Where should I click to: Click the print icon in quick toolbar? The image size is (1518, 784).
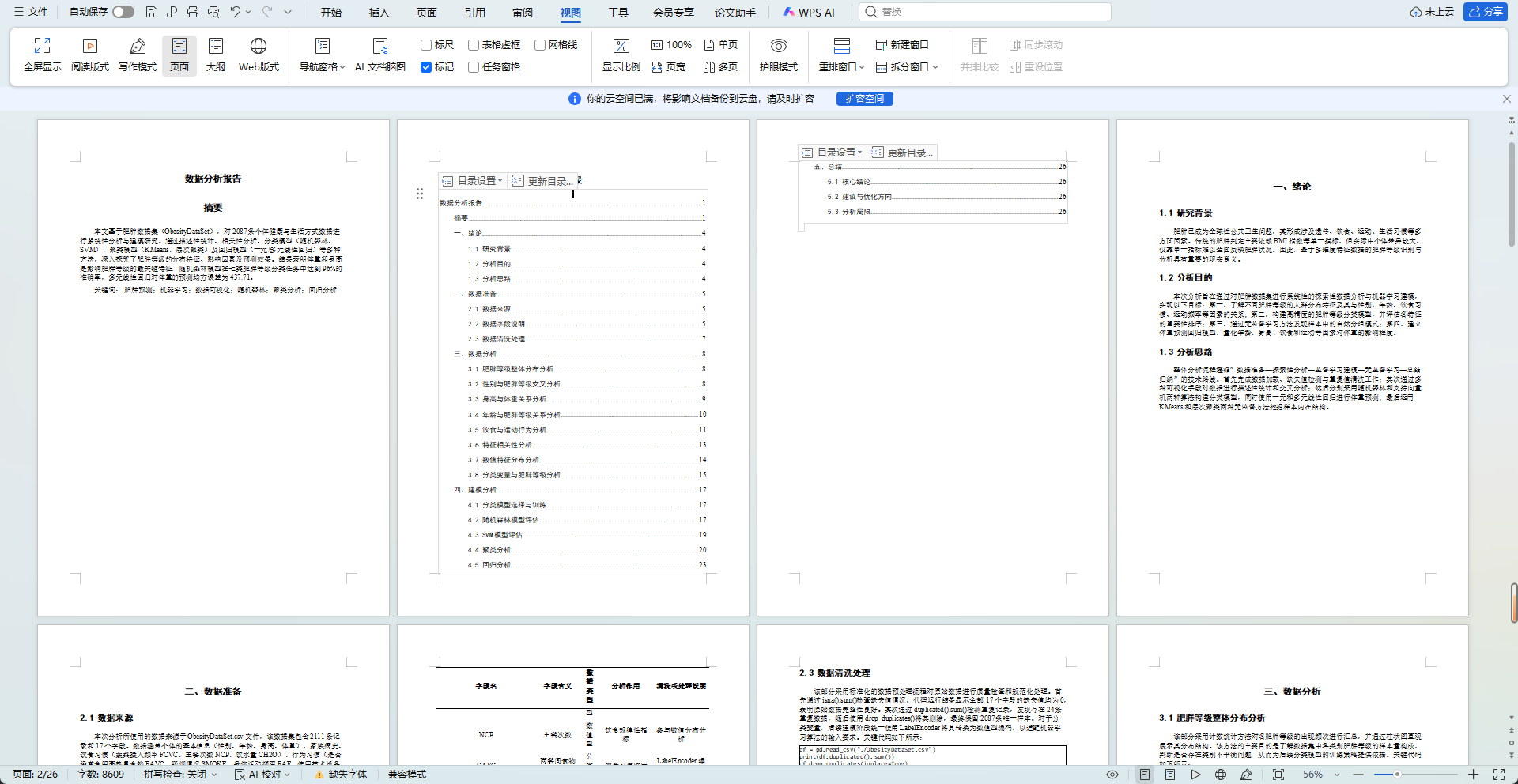coord(193,12)
